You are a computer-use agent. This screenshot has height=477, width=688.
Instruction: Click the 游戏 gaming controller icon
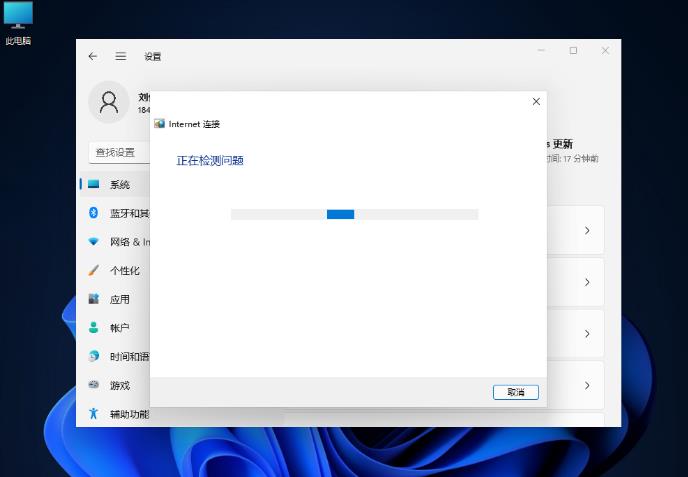tap(94, 385)
